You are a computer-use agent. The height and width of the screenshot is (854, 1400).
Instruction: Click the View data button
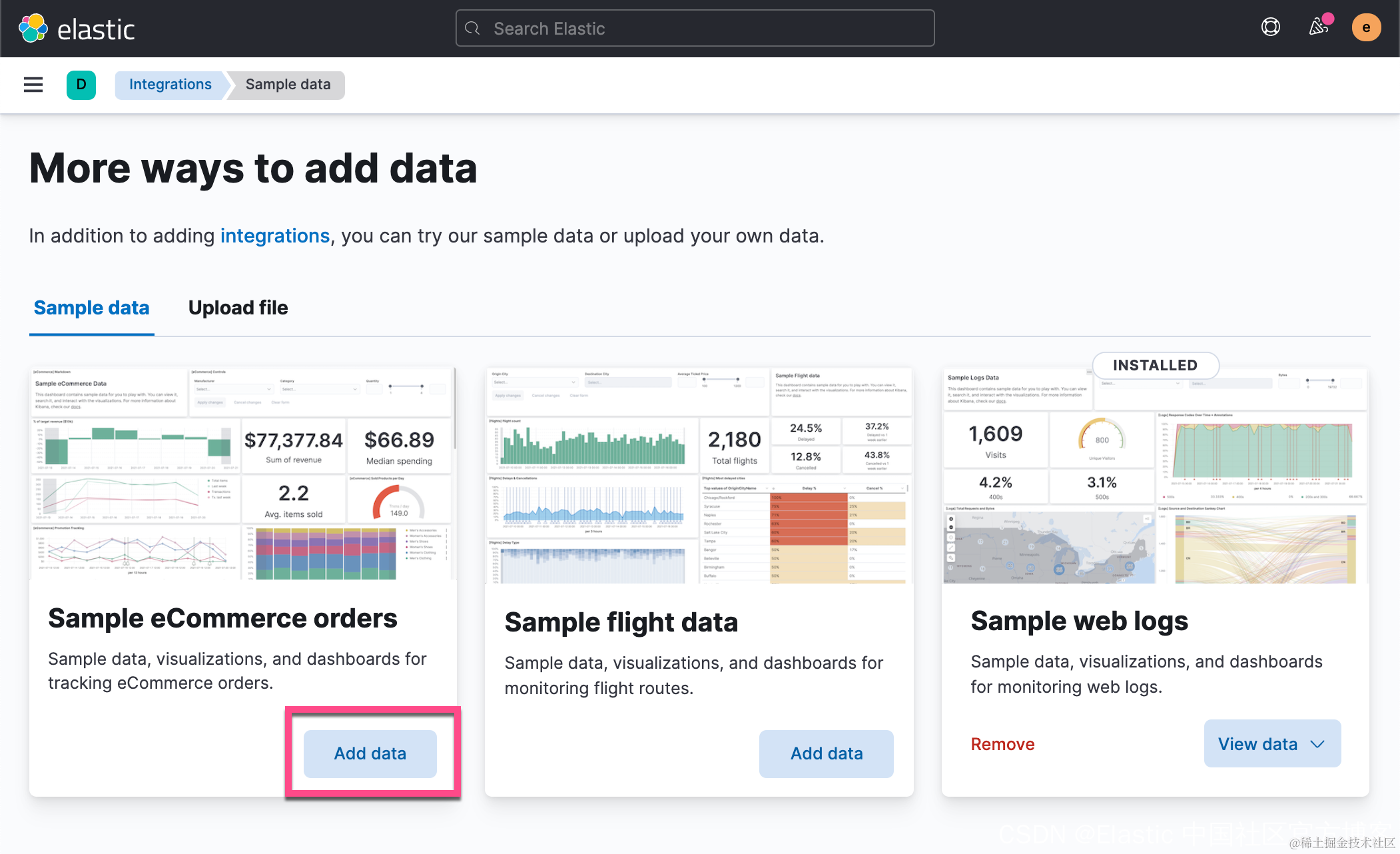(x=1257, y=744)
